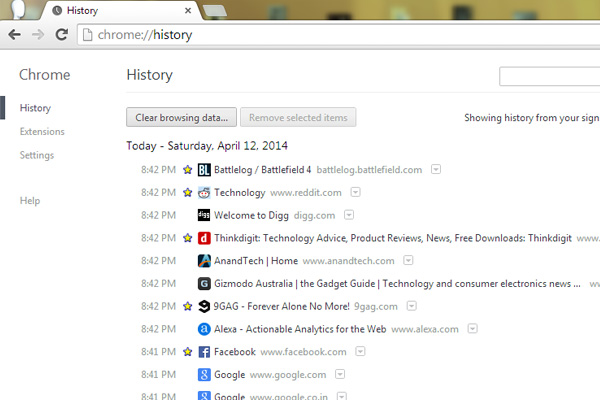Click Remove selected items button
Viewport: 600px width, 400px height.
298,117
